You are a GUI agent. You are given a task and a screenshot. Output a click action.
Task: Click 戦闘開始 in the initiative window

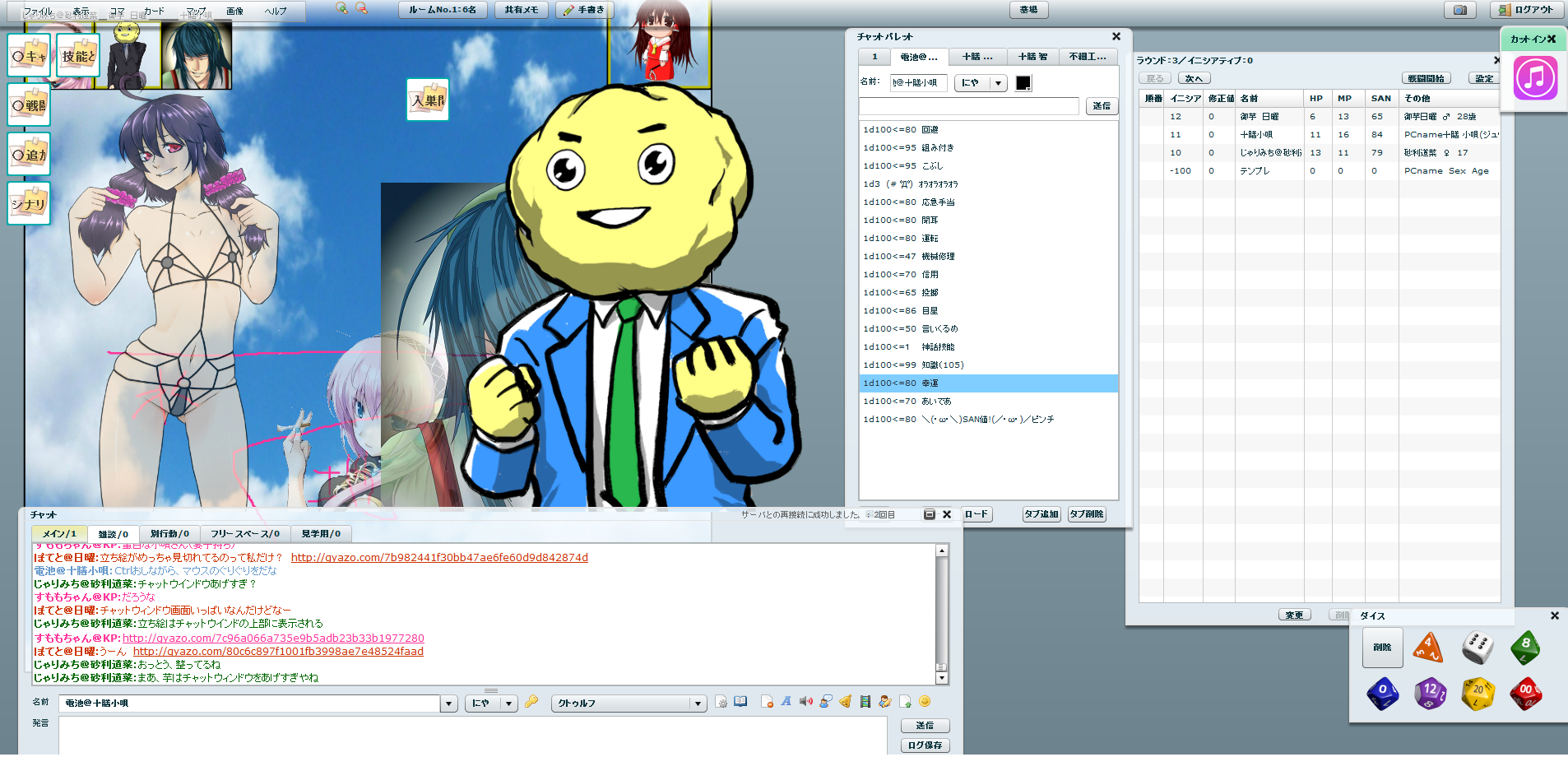(1426, 78)
